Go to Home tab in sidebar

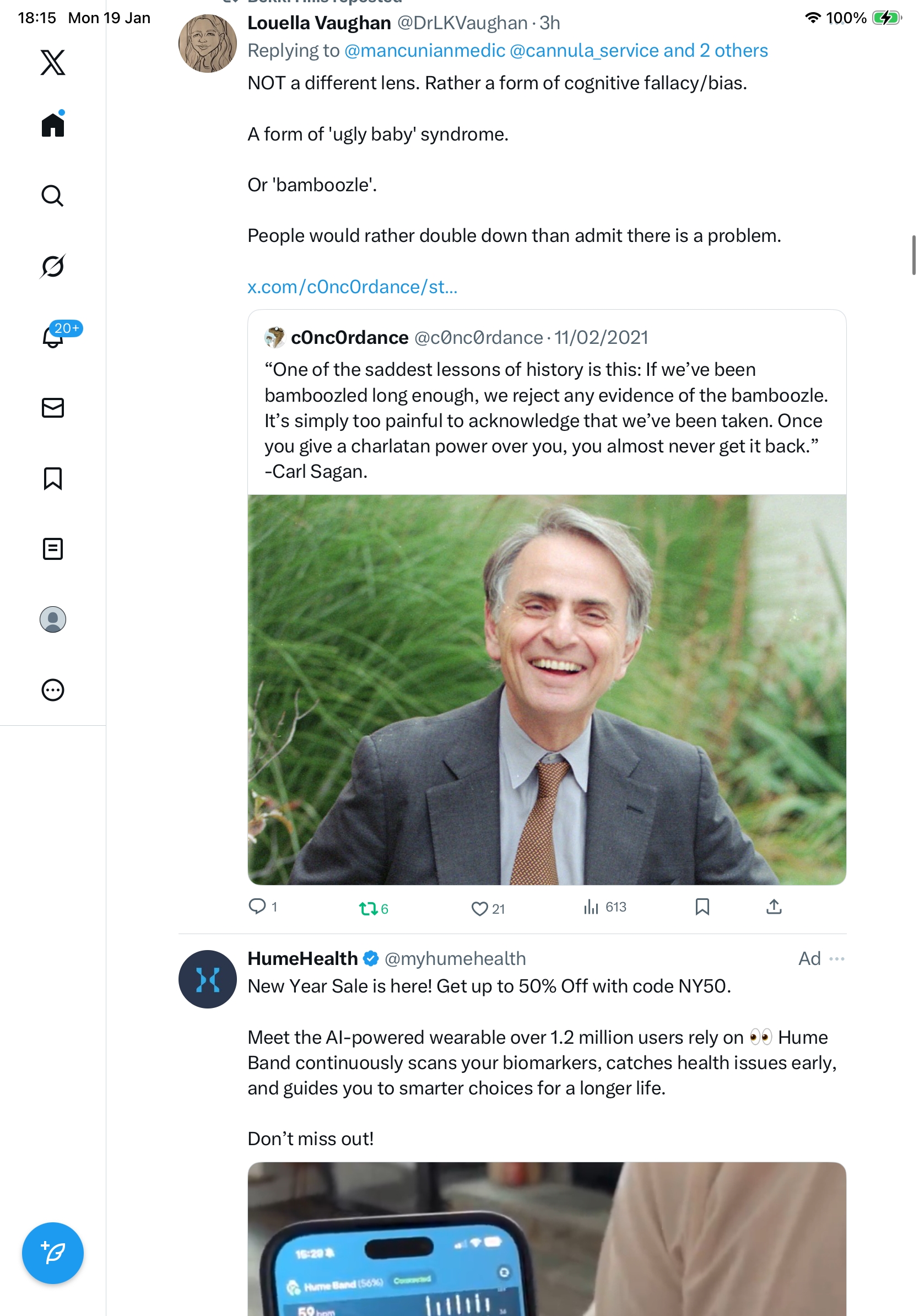(53, 125)
